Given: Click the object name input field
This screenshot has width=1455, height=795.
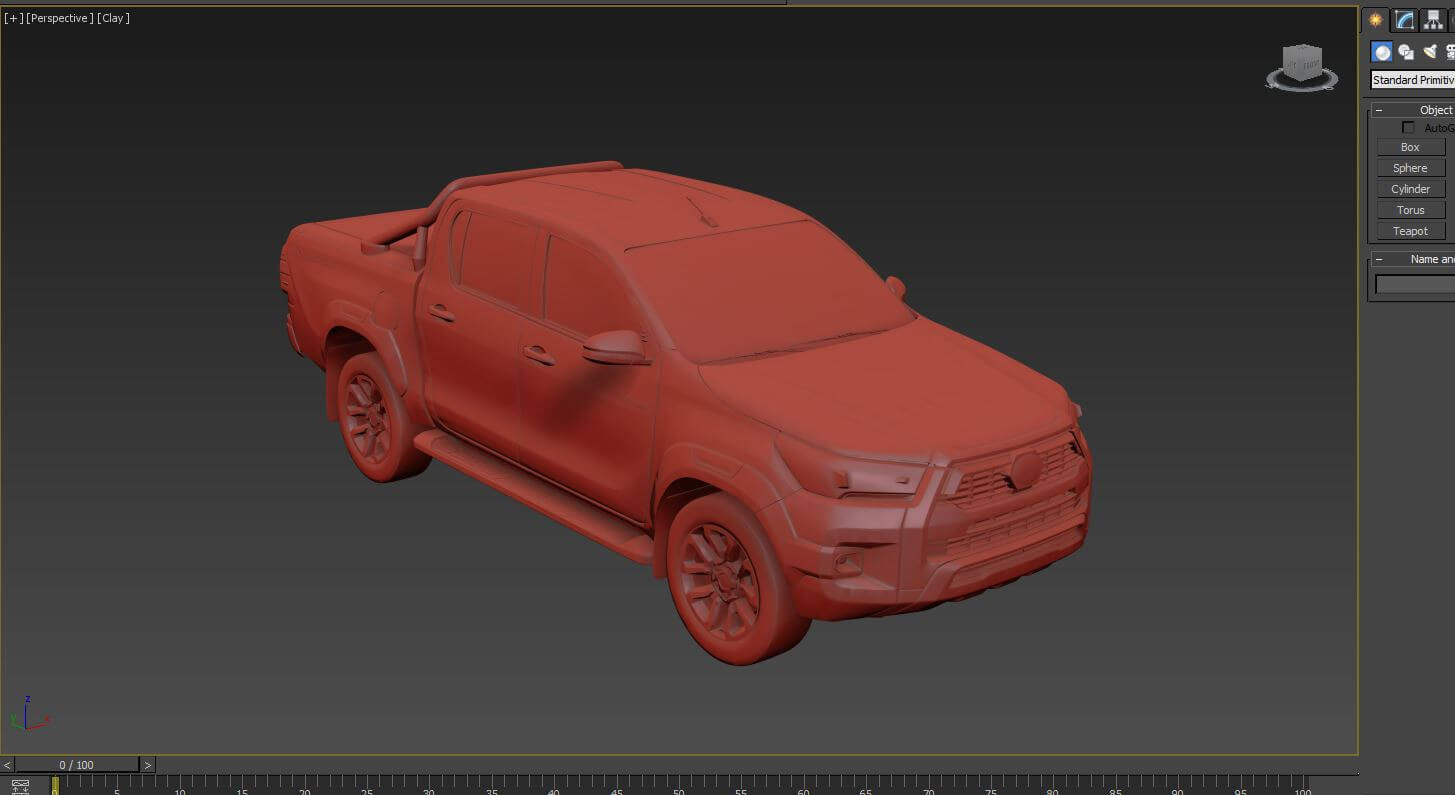Looking at the screenshot, I should click(1415, 285).
